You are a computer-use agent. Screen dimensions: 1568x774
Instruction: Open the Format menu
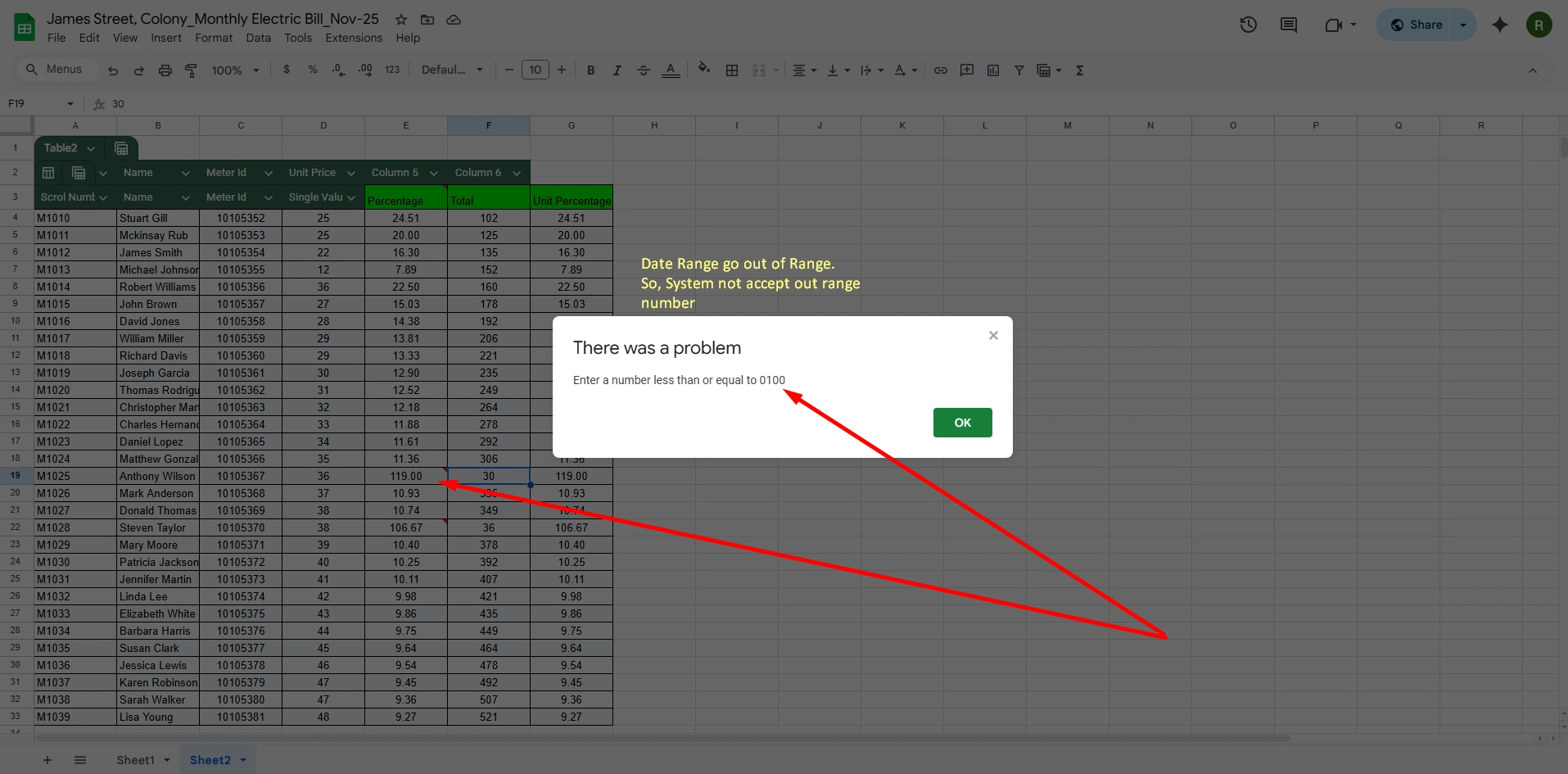[213, 38]
